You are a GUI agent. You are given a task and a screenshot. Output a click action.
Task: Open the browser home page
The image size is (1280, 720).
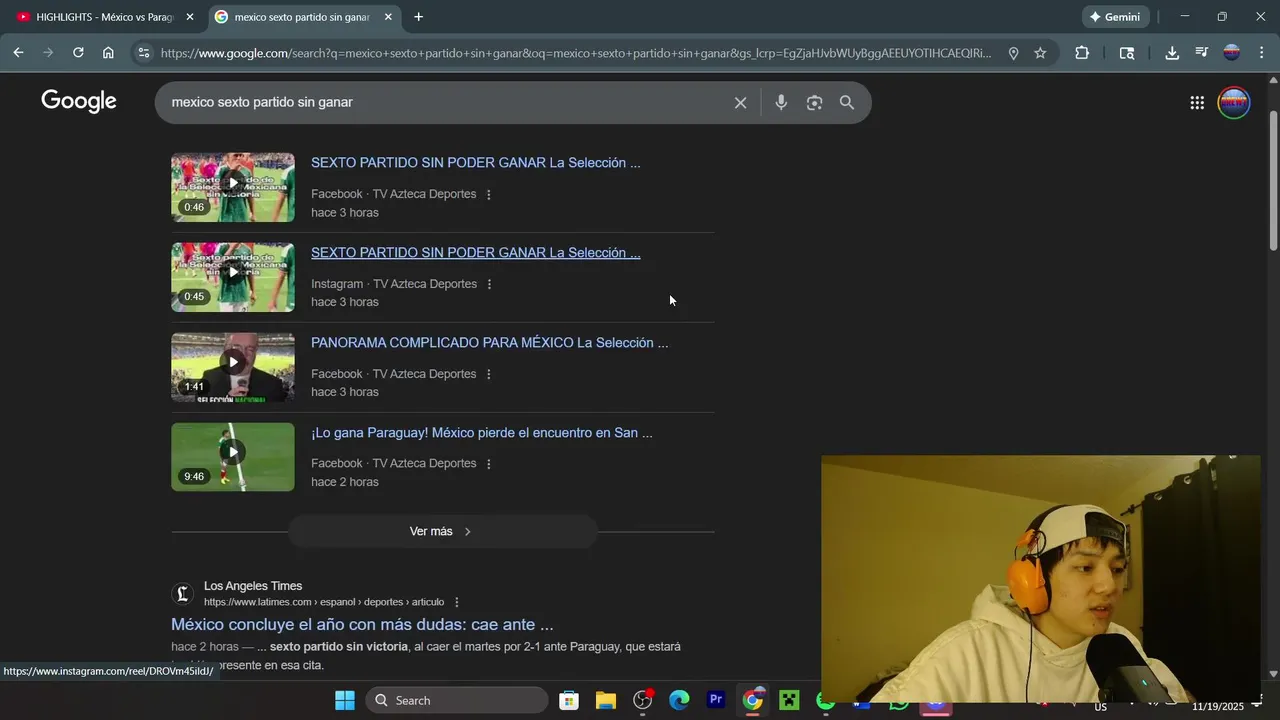[x=108, y=53]
